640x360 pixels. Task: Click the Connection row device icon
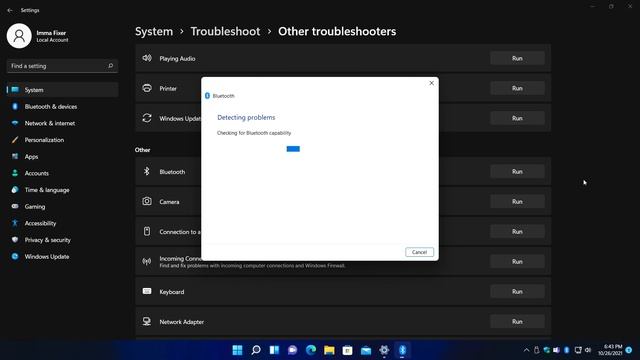click(147, 231)
